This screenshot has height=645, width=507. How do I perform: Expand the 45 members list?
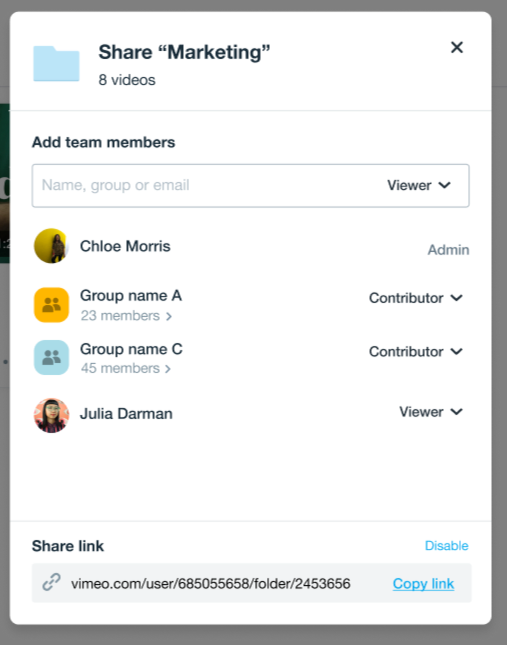click(x=126, y=368)
